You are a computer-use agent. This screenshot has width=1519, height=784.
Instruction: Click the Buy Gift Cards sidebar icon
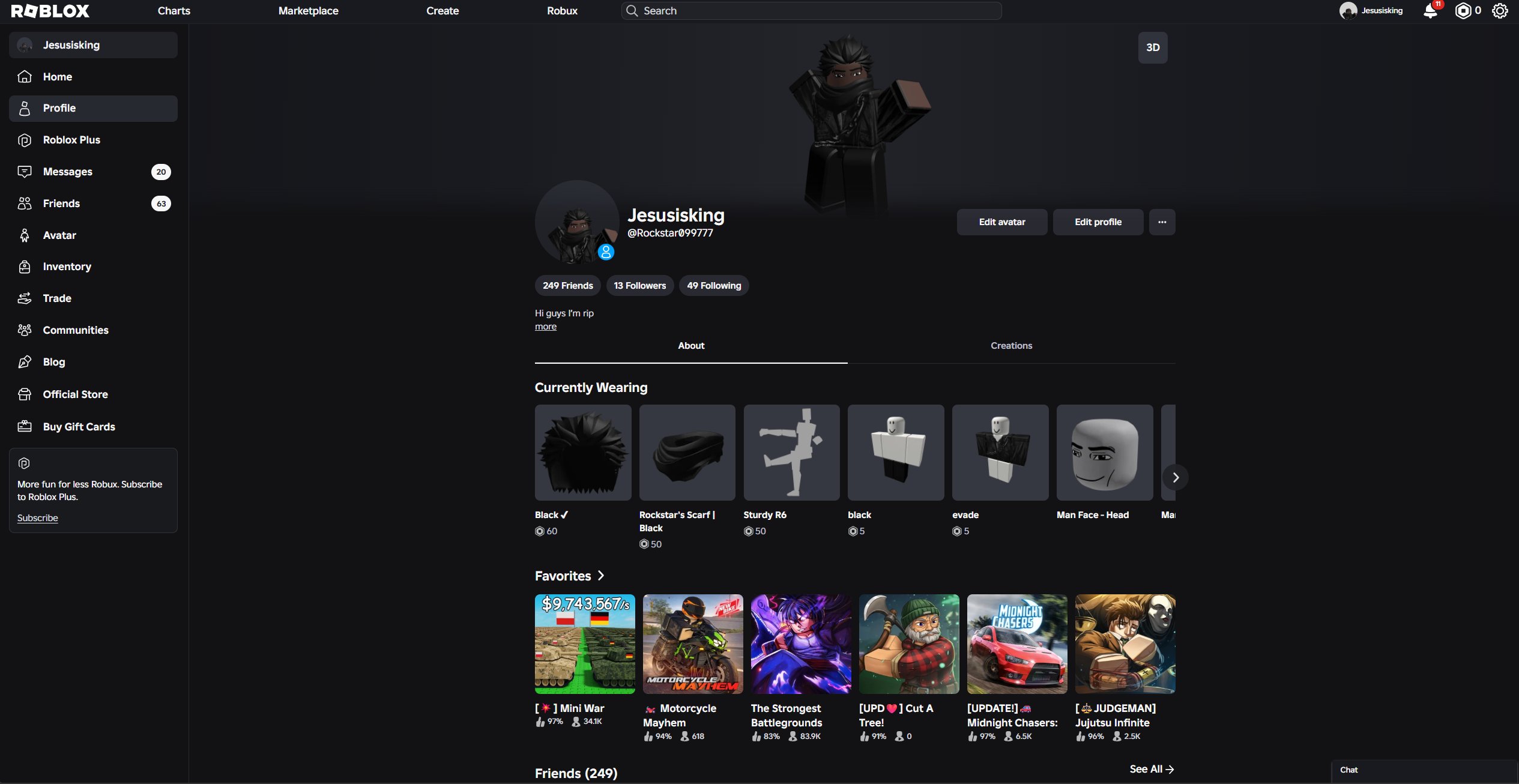tap(25, 426)
